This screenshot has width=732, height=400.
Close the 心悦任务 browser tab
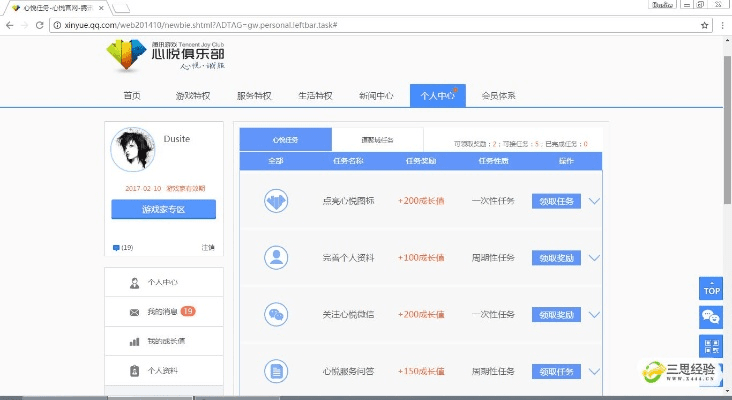pyautogui.click(x=101, y=8)
